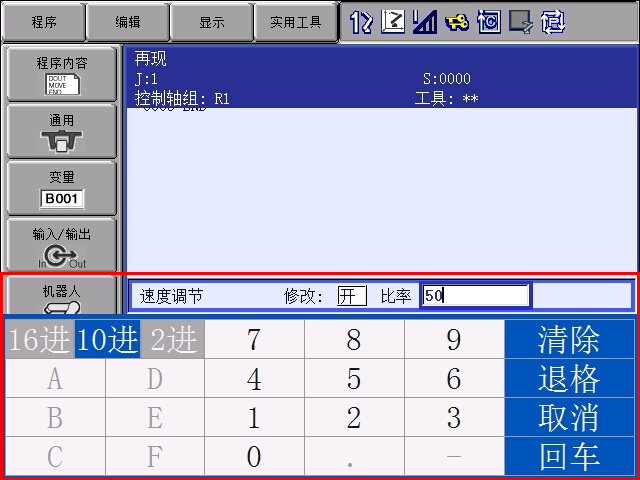Click the 清除 clear key
The image size is (640, 480).
point(569,339)
